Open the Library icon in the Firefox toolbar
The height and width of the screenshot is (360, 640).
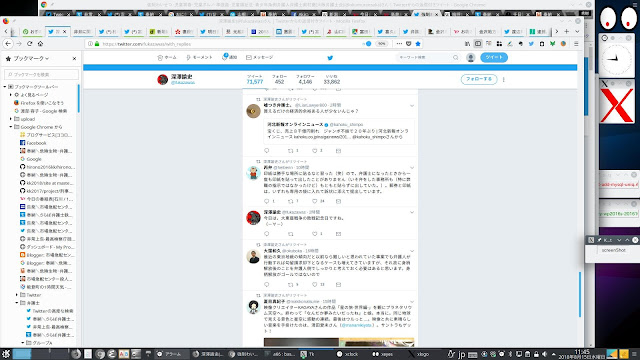click(467, 44)
